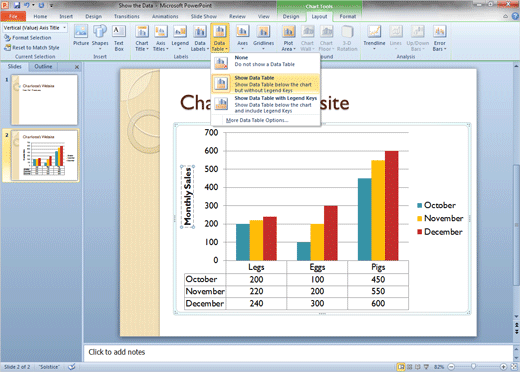Open the Axes options
Image resolution: width=520 pixels, height=372 pixels.
(x=242, y=37)
